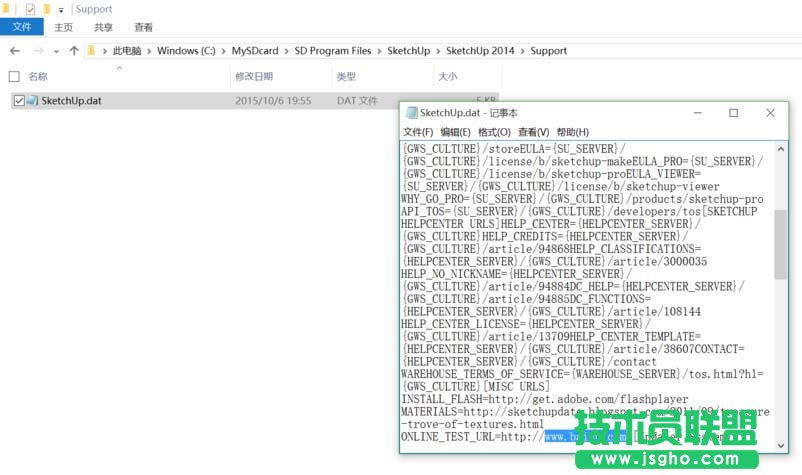Sort files by 名称 column
This screenshot has height=475, width=802.
pyautogui.click(x=38, y=77)
